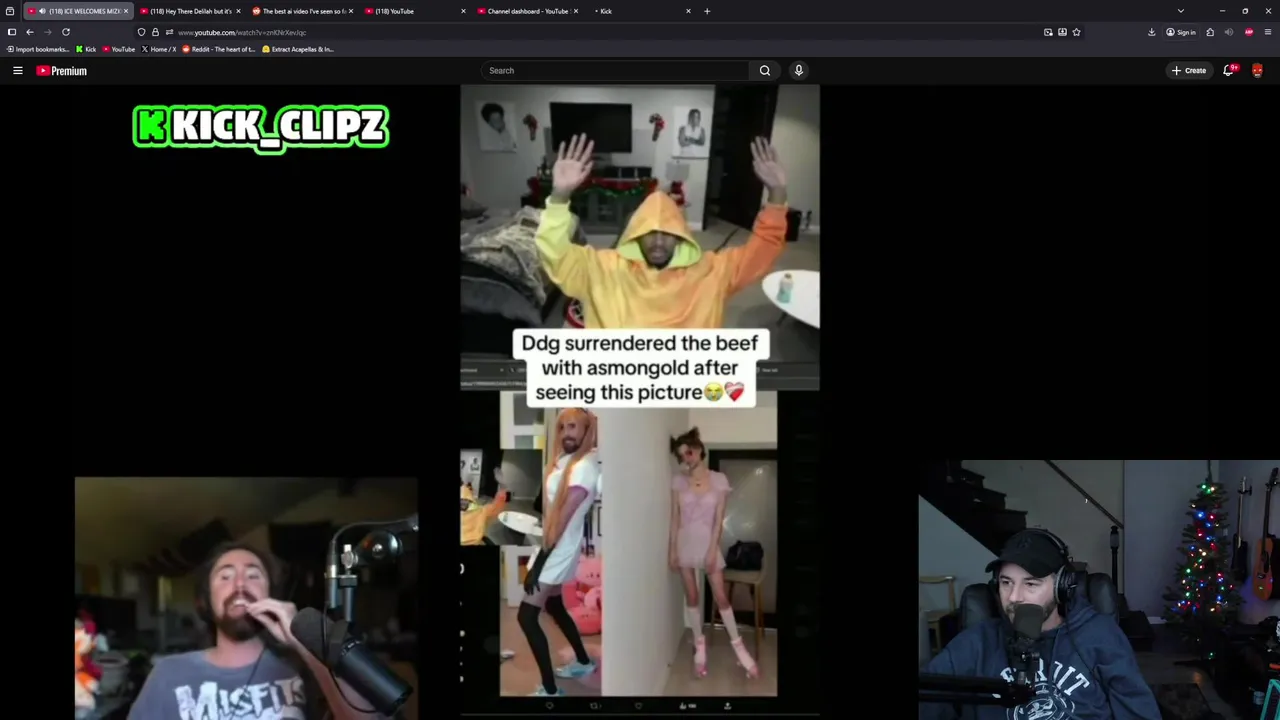Image resolution: width=1280 pixels, height=720 pixels.
Task: Open Import bookmarks bookmark
Action: coord(38,49)
